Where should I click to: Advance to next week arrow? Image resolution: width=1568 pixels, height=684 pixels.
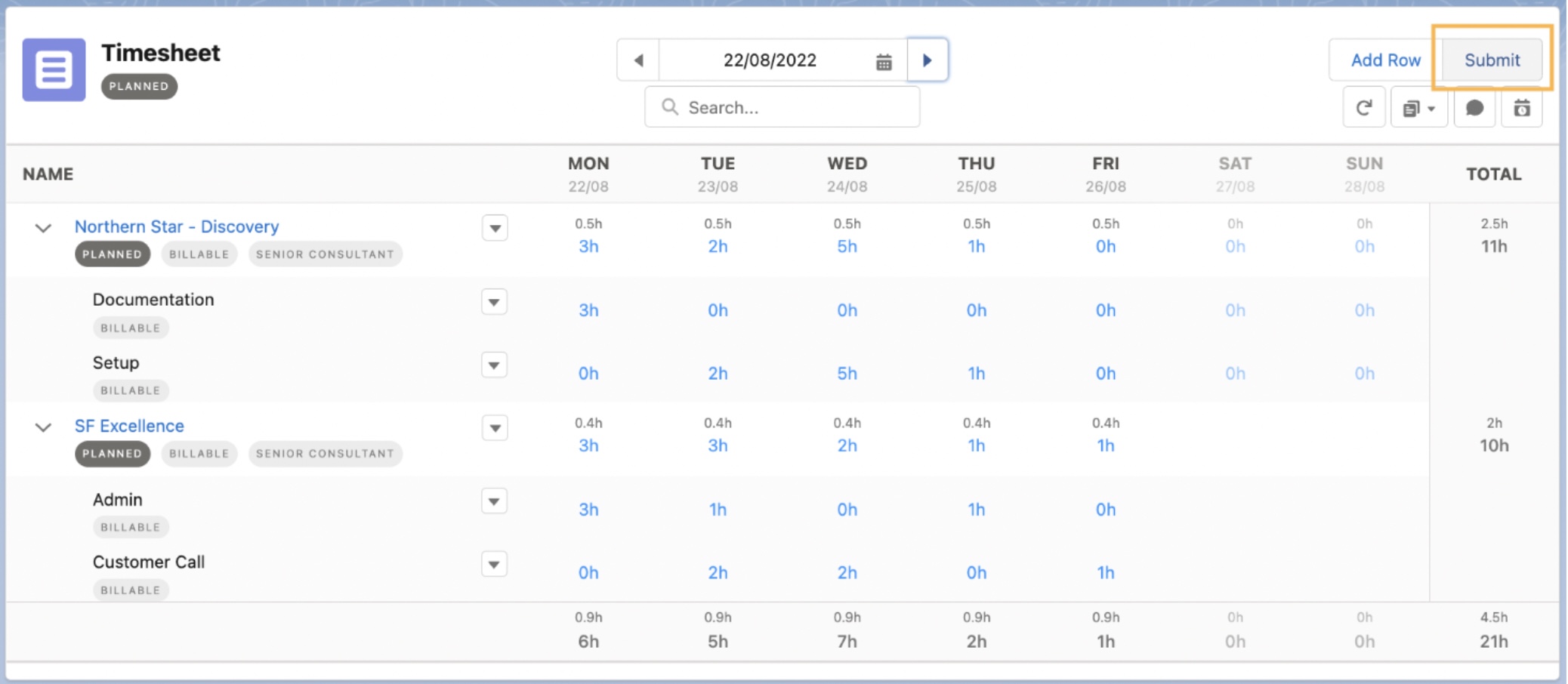pos(927,60)
